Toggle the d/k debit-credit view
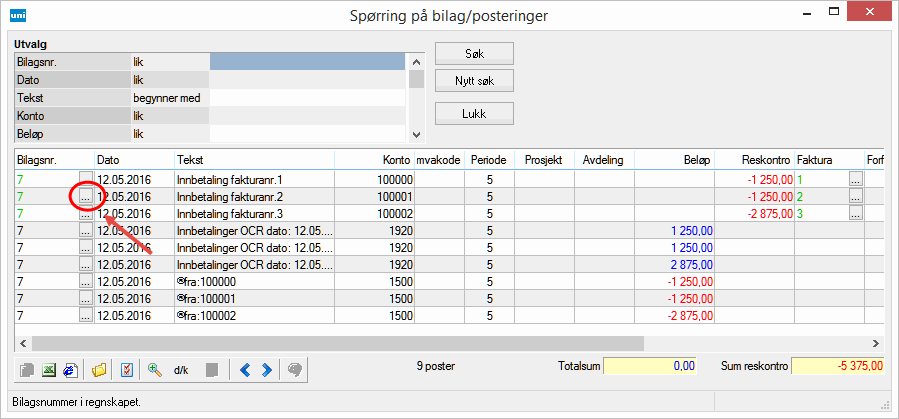 181,369
